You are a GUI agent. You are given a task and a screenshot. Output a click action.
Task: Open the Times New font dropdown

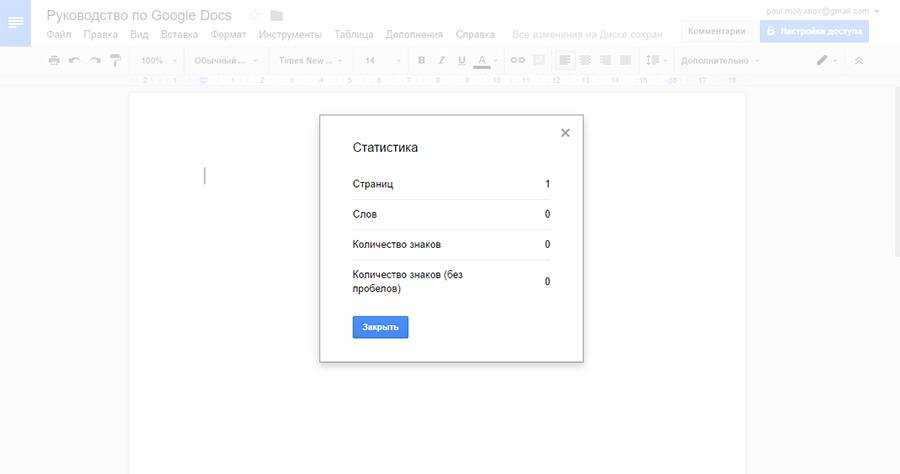tap(311, 60)
